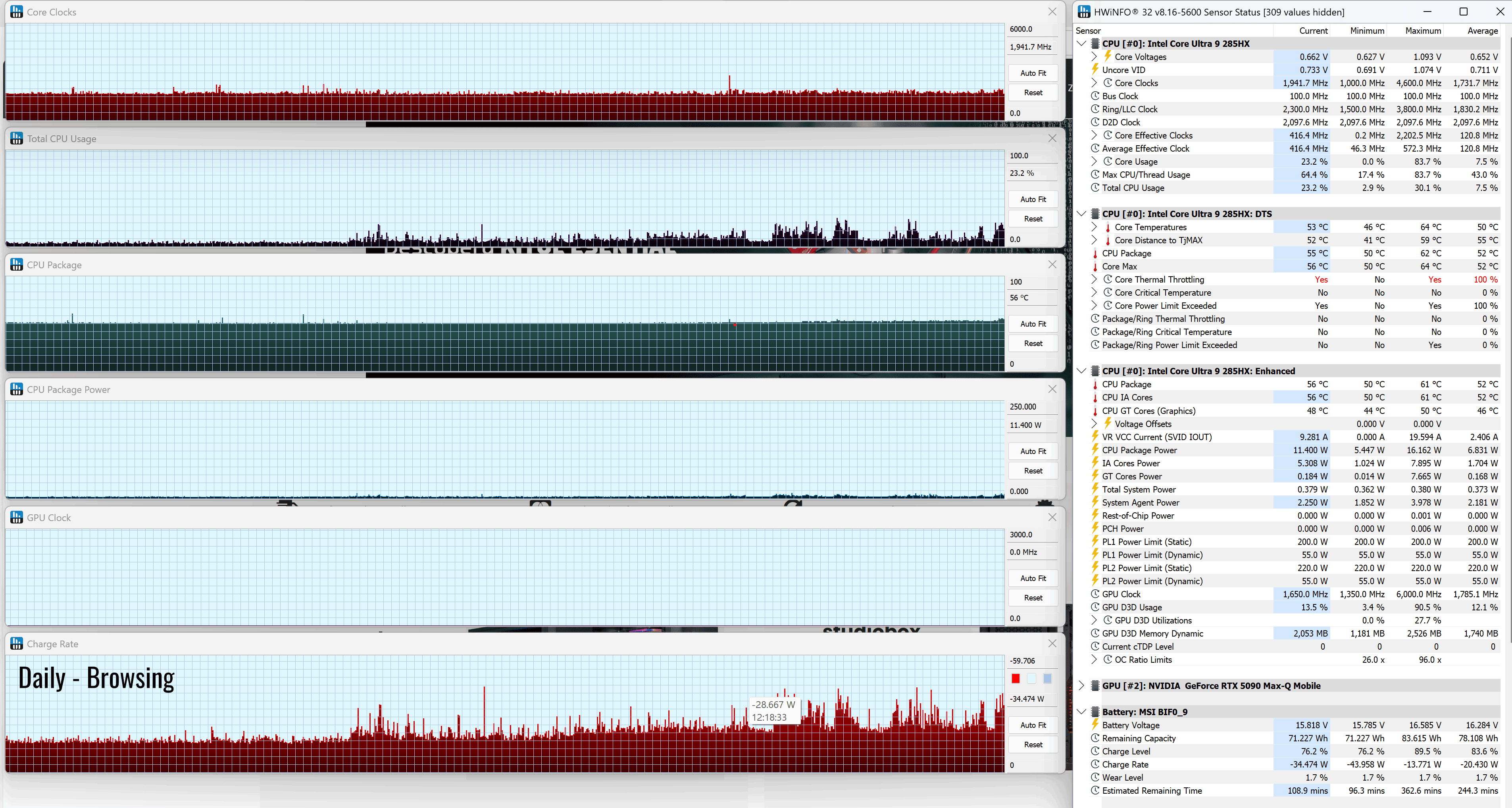Expand the Core Distance to TjMAX row

pos(1094,240)
